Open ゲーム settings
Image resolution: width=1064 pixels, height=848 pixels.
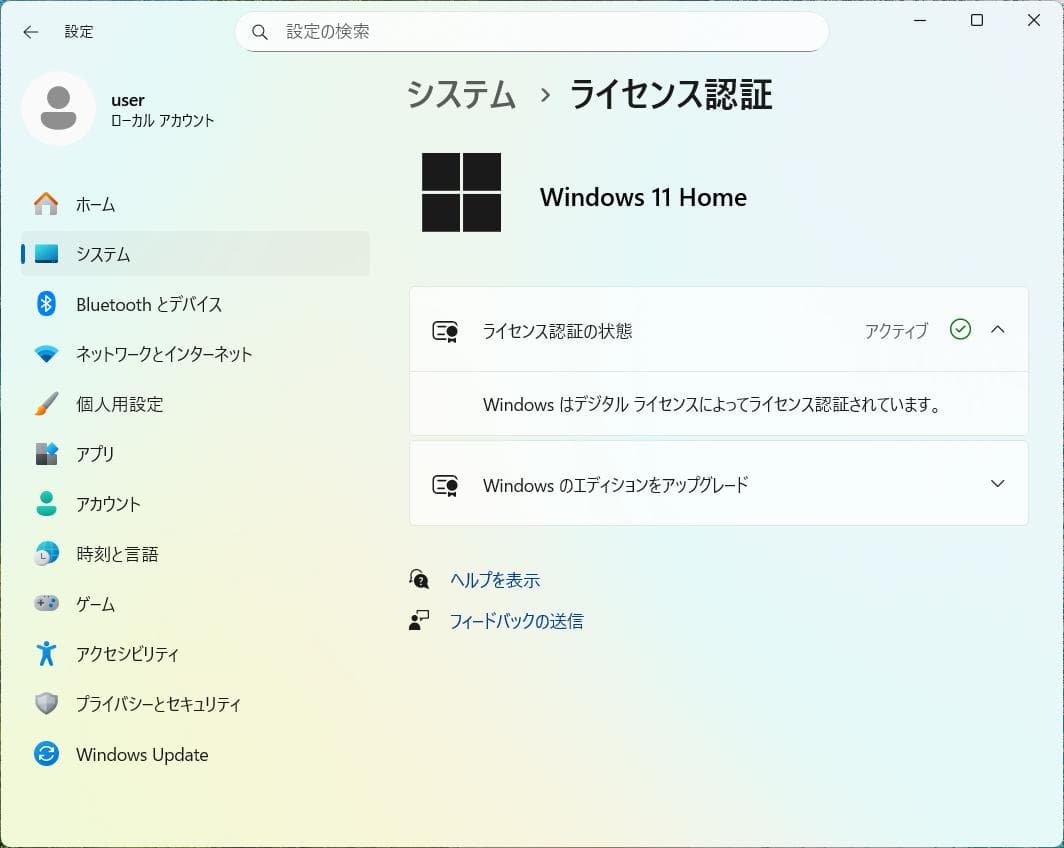(x=195, y=603)
